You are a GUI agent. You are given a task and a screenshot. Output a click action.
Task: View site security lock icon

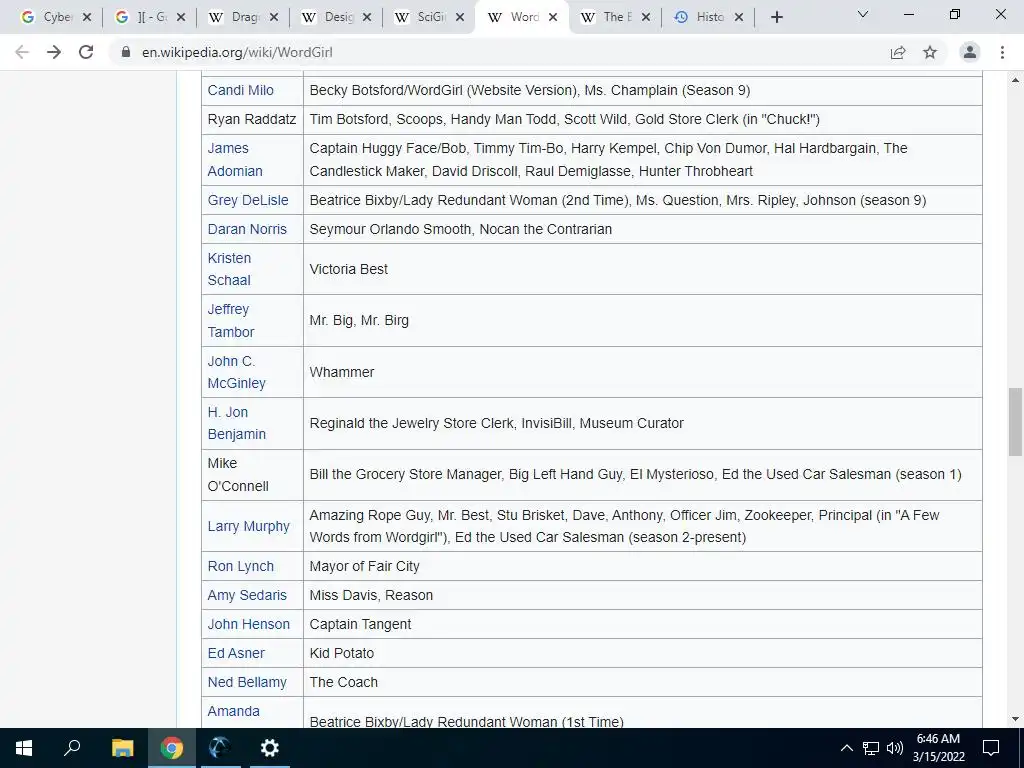126,52
